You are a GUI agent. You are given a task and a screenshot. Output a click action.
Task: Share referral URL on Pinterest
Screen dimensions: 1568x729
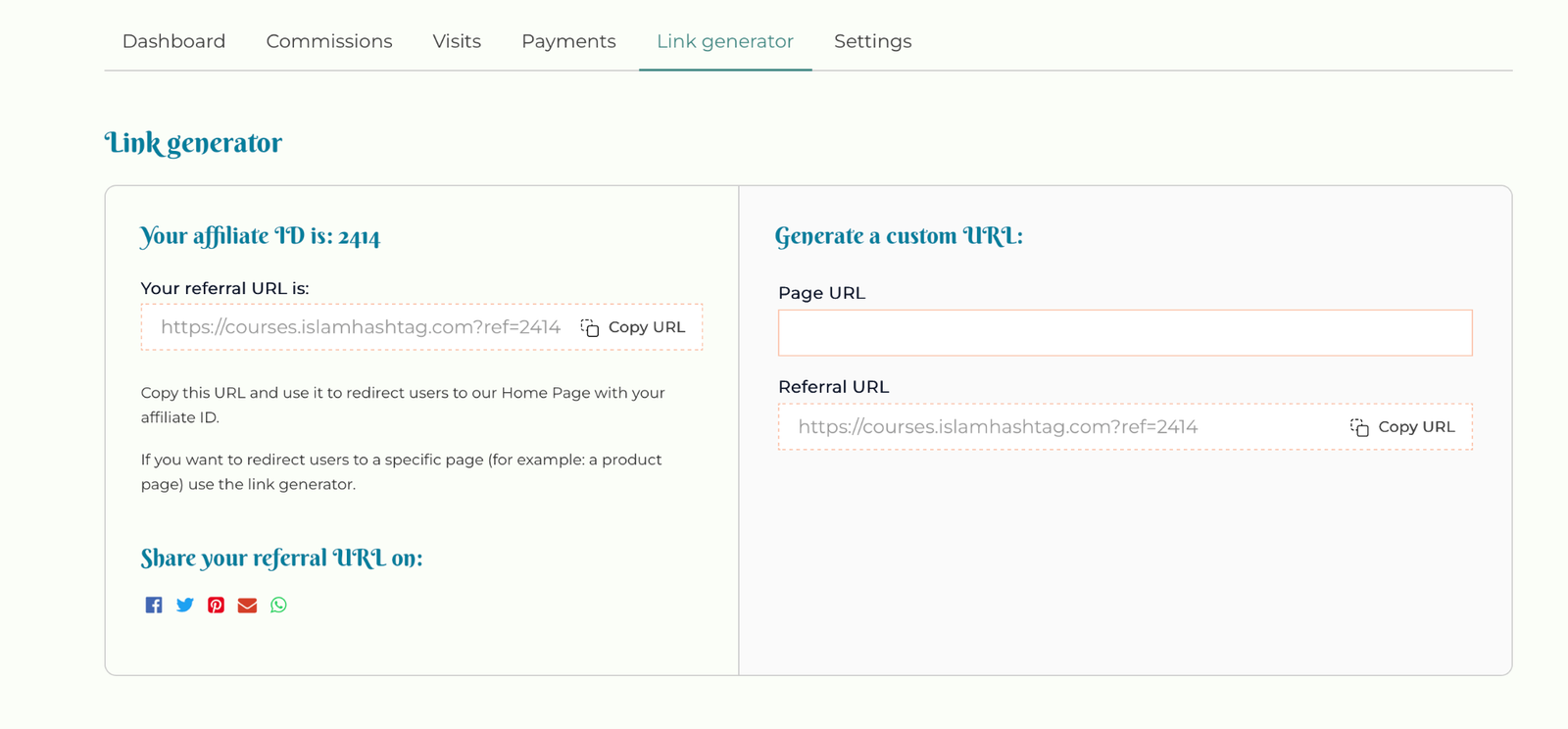point(217,605)
